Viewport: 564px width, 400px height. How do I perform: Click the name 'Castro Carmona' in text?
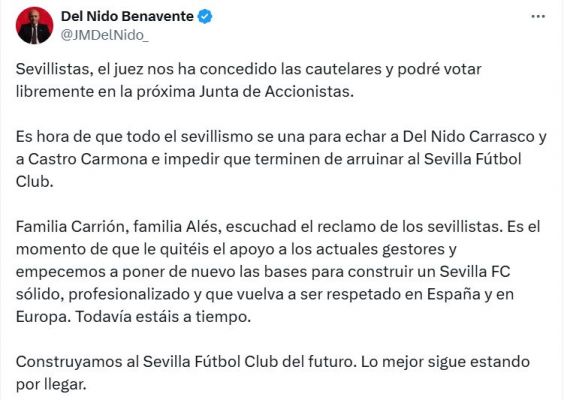88,159
